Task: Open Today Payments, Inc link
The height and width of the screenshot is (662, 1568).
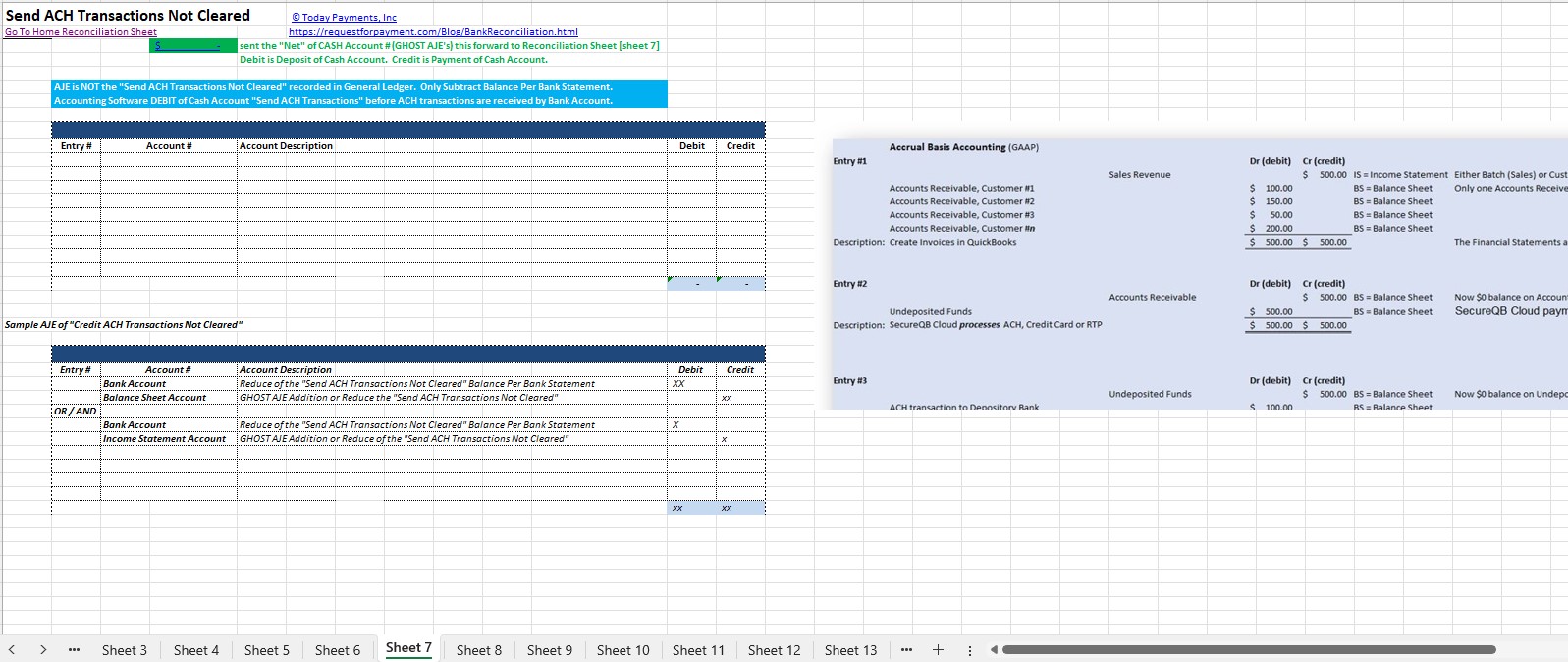Action: (x=345, y=18)
